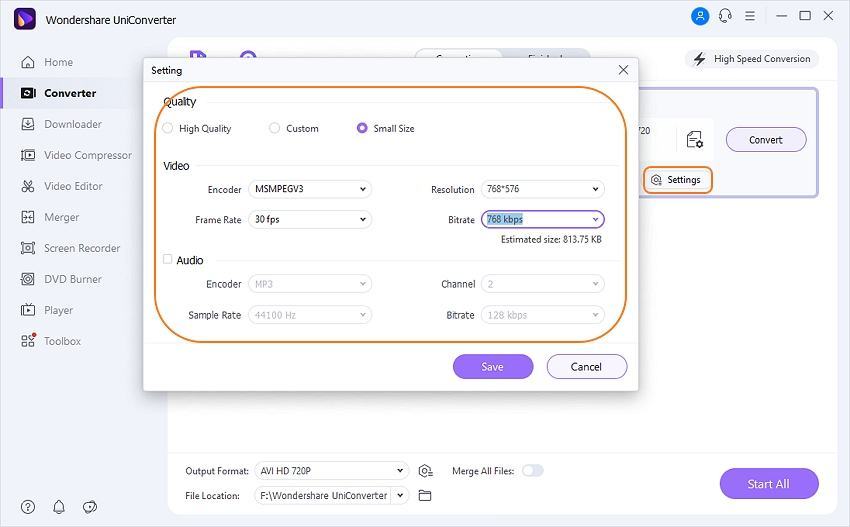
Task: Open the hamburger menu in the title bar
Action: coord(750,16)
